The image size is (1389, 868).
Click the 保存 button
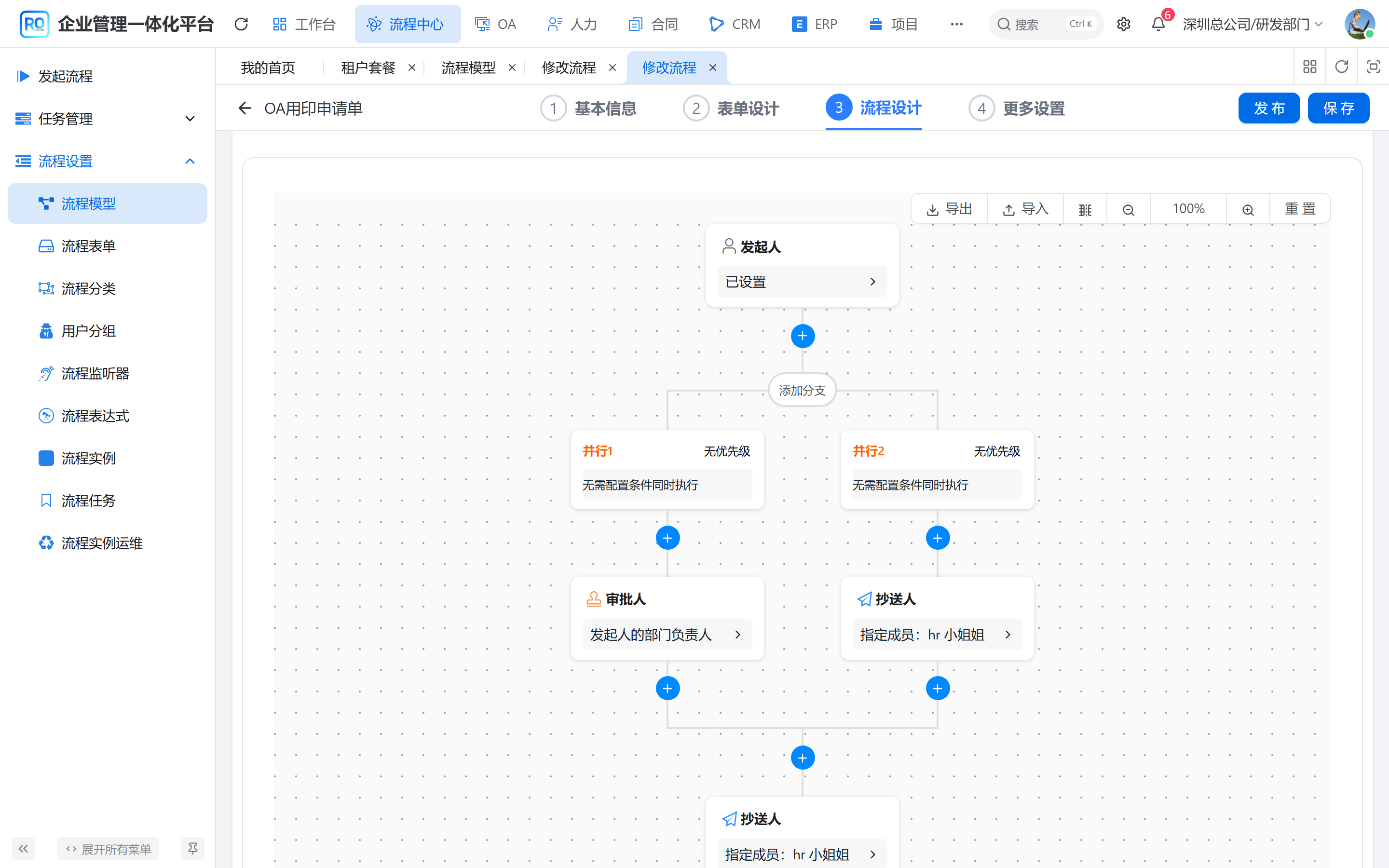click(x=1338, y=108)
